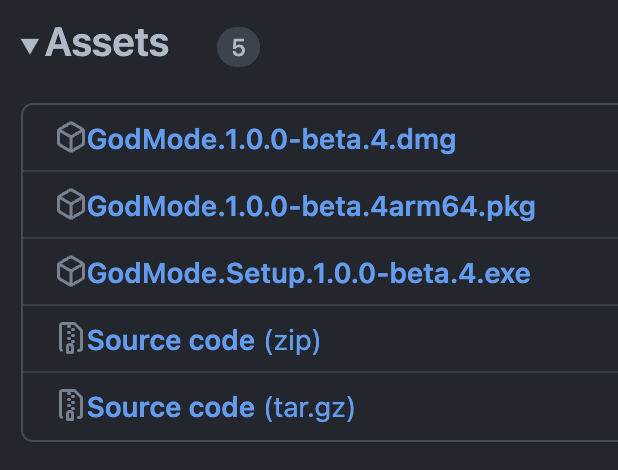Select the package icon for GodMode.Setup exe

71,271
